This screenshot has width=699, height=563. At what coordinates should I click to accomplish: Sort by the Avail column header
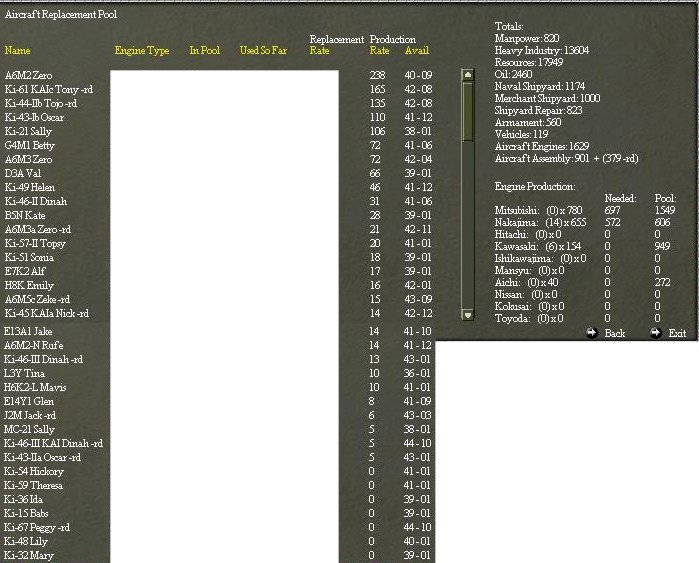[417, 50]
